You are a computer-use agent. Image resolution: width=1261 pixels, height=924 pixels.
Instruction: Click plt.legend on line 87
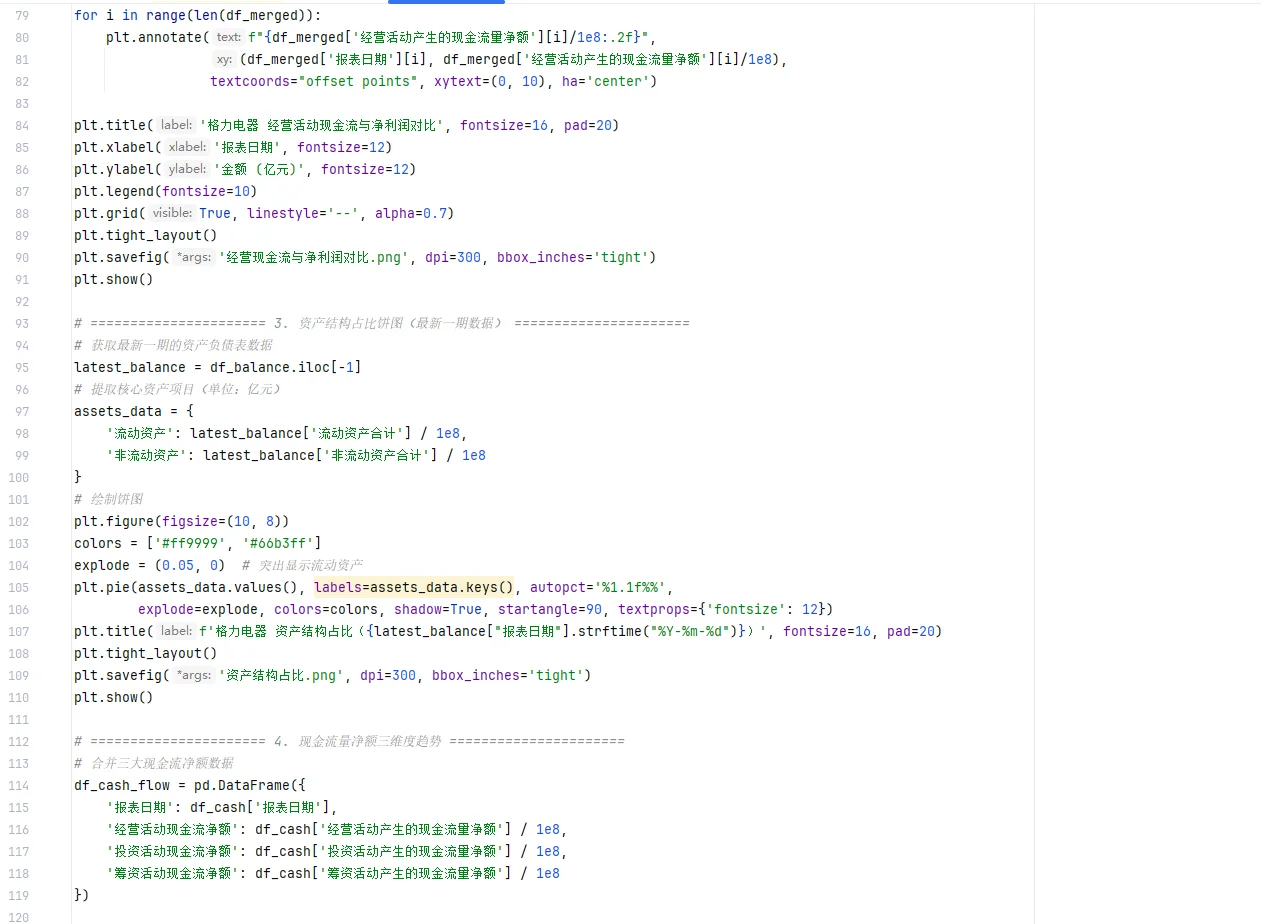114,192
